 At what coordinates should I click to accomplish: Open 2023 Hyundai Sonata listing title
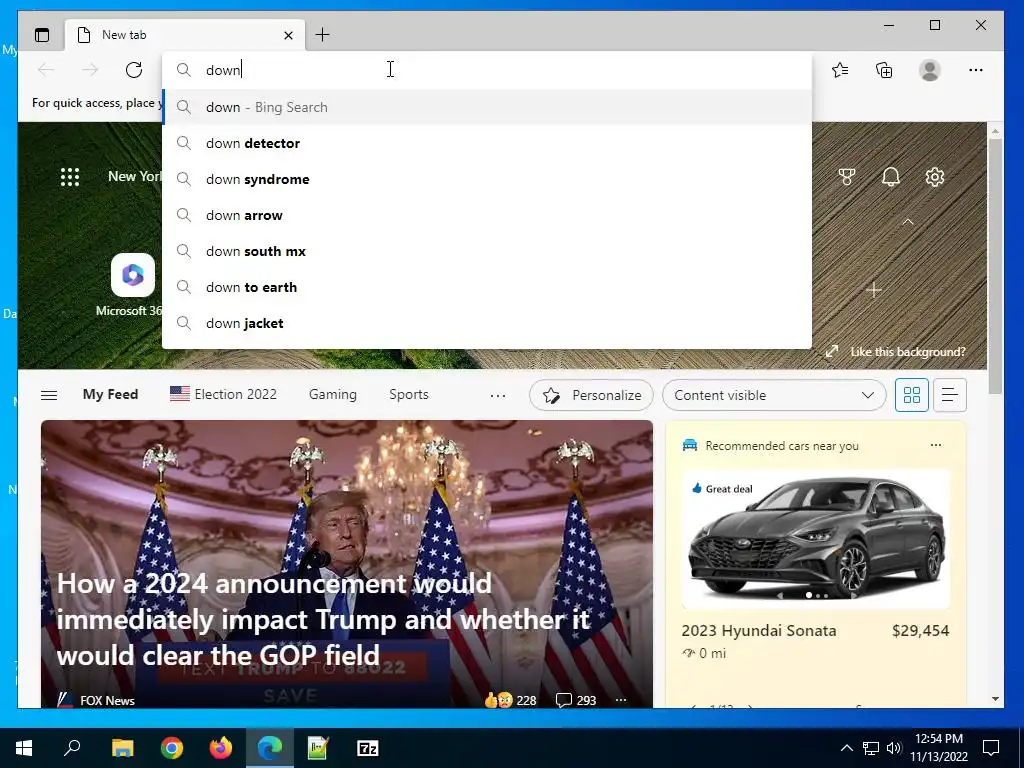[759, 631]
